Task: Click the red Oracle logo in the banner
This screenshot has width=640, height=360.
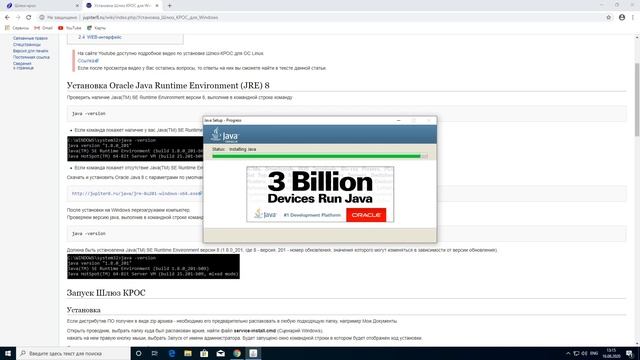Action: click(366, 215)
